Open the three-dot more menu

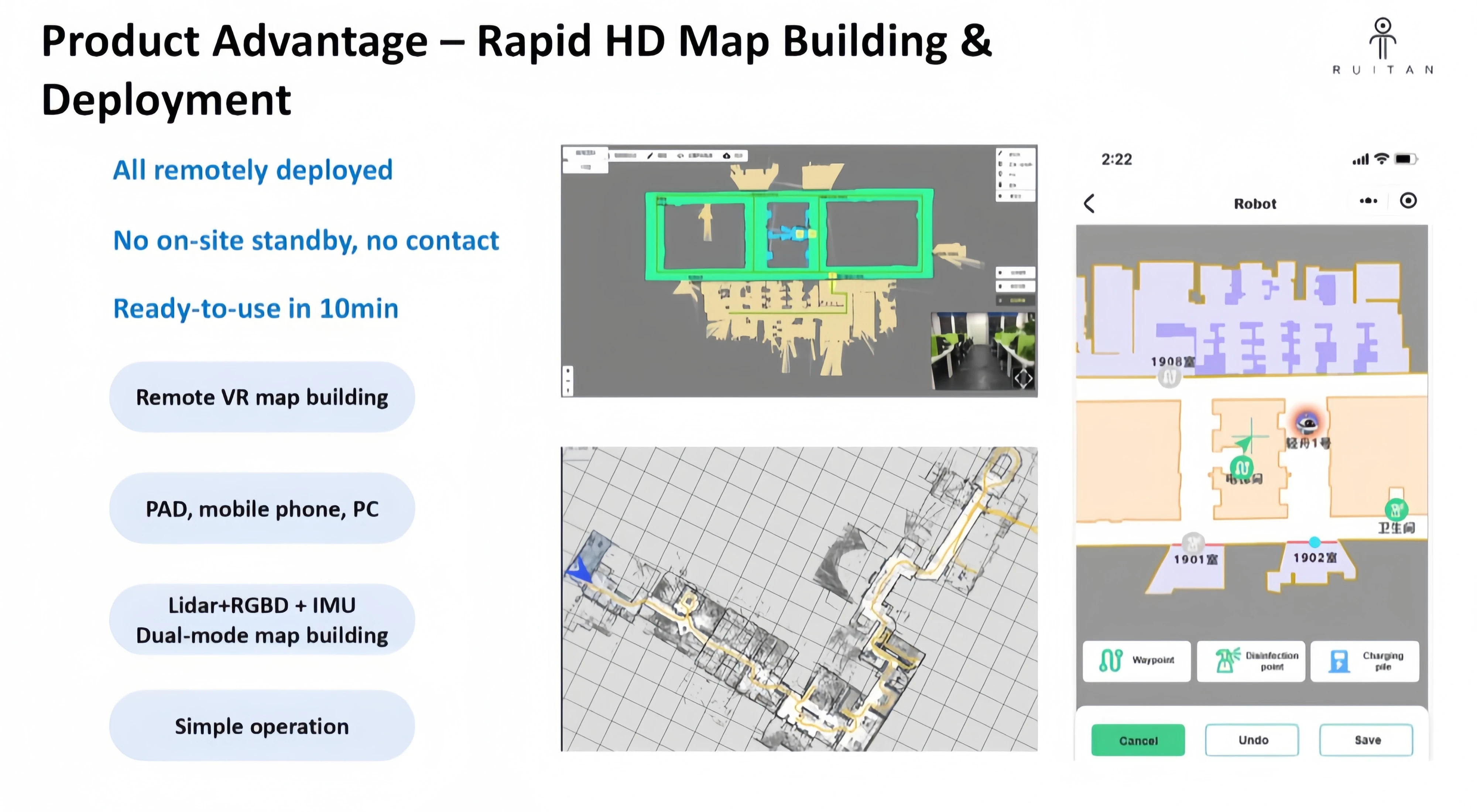pos(1368,200)
